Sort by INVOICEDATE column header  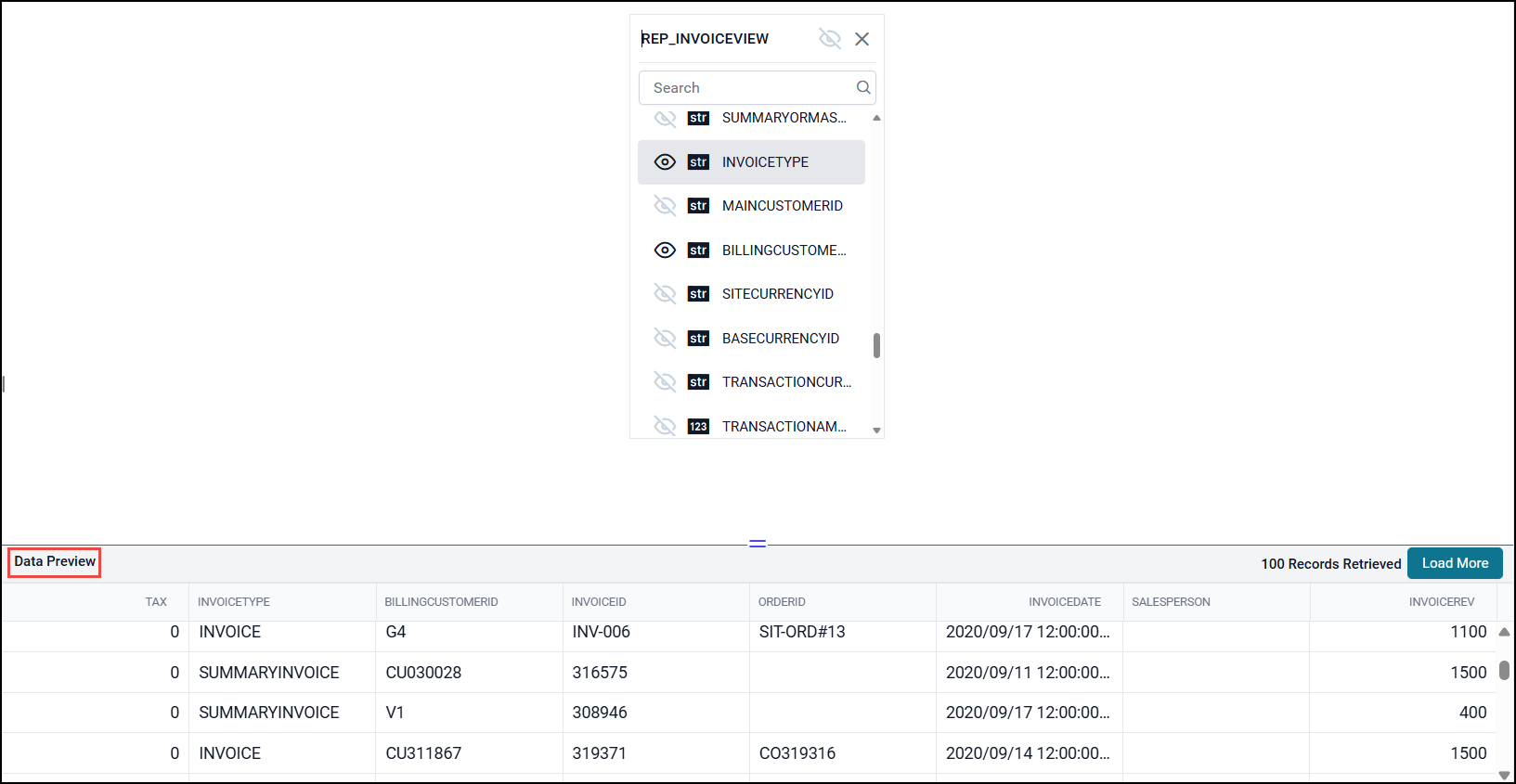click(x=1064, y=602)
